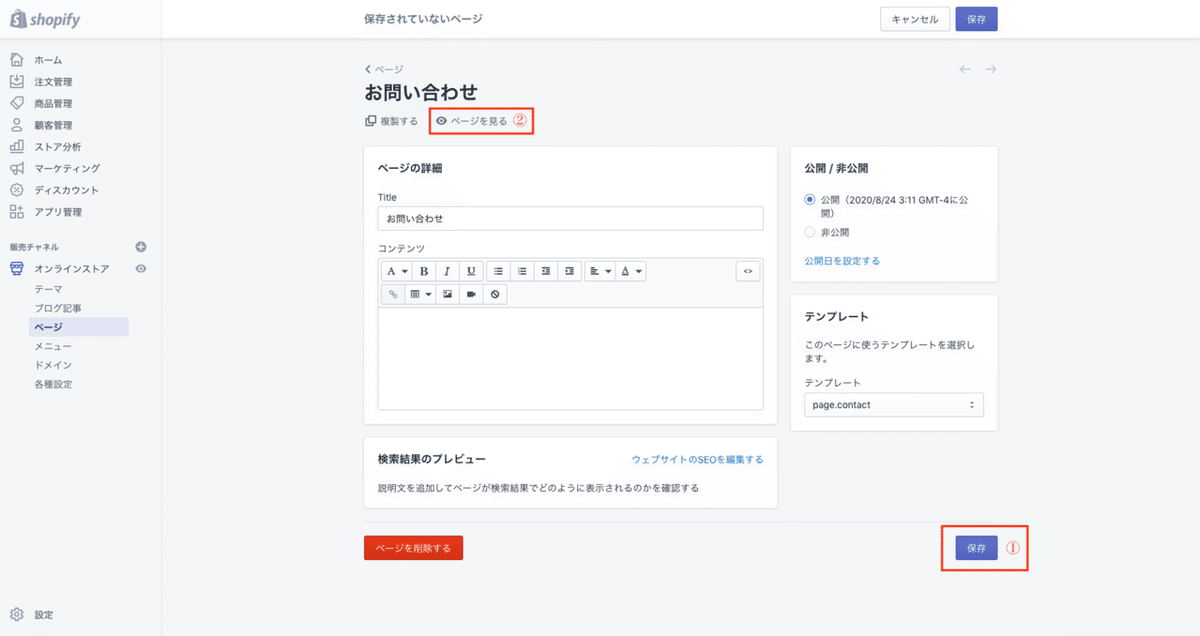
Task: Insert a video using the editor toolbar
Action: 470,293
